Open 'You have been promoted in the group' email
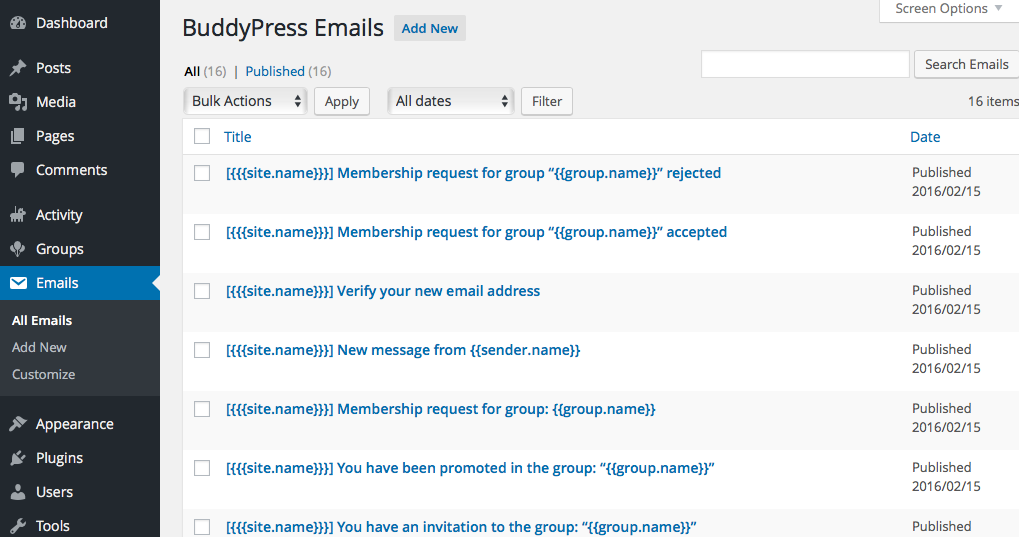The height and width of the screenshot is (537, 1019). pos(471,468)
